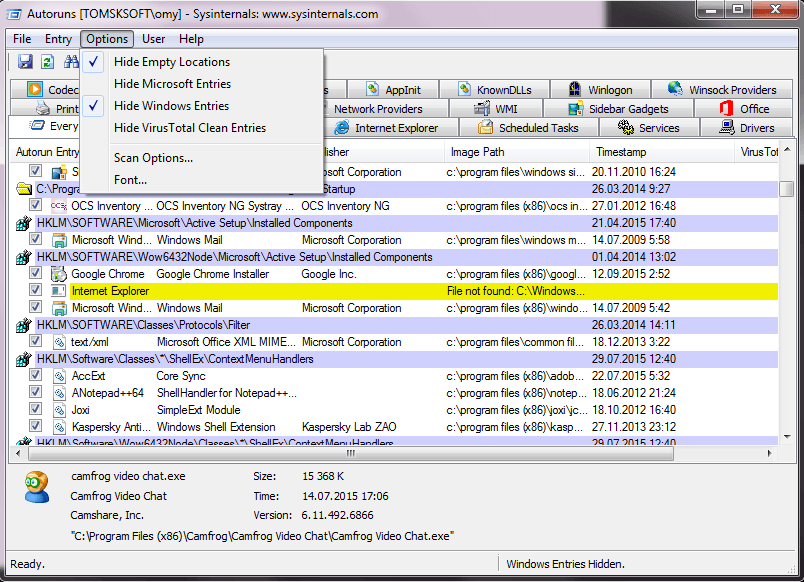Uncheck the AccExt entry checkbox
This screenshot has height=582, width=804.
pos(35,375)
